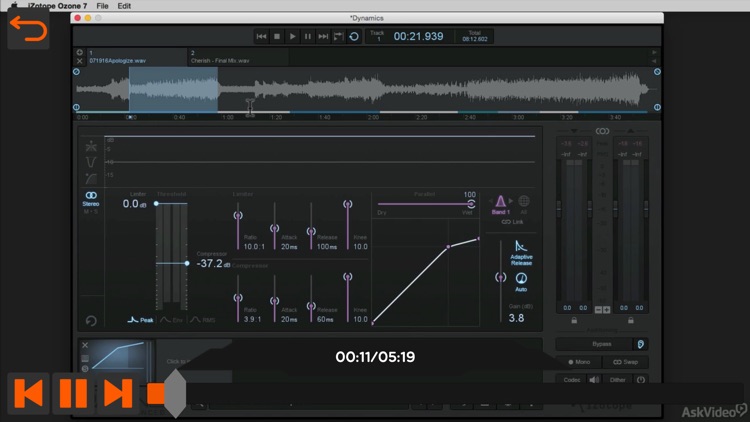Click 1:40 on the timeline ruler
The height and width of the screenshot is (422, 750).
point(325,117)
